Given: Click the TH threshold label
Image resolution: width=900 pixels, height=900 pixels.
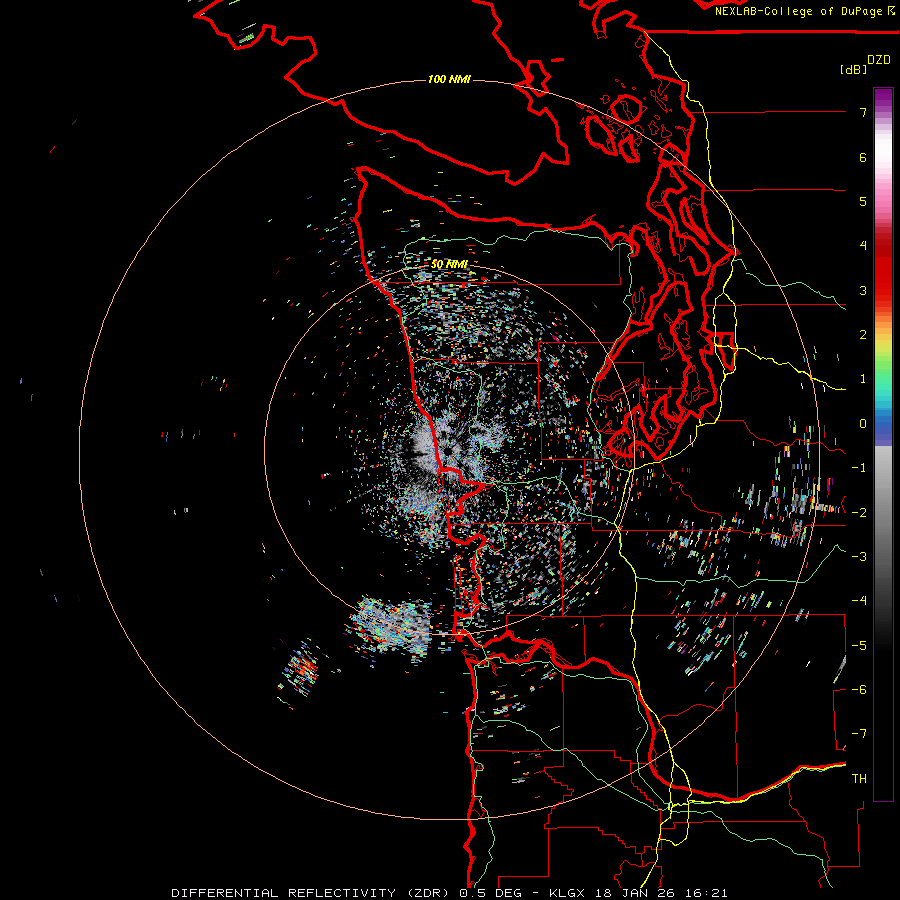Looking at the screenshot, I should click(x=859, y=779).
